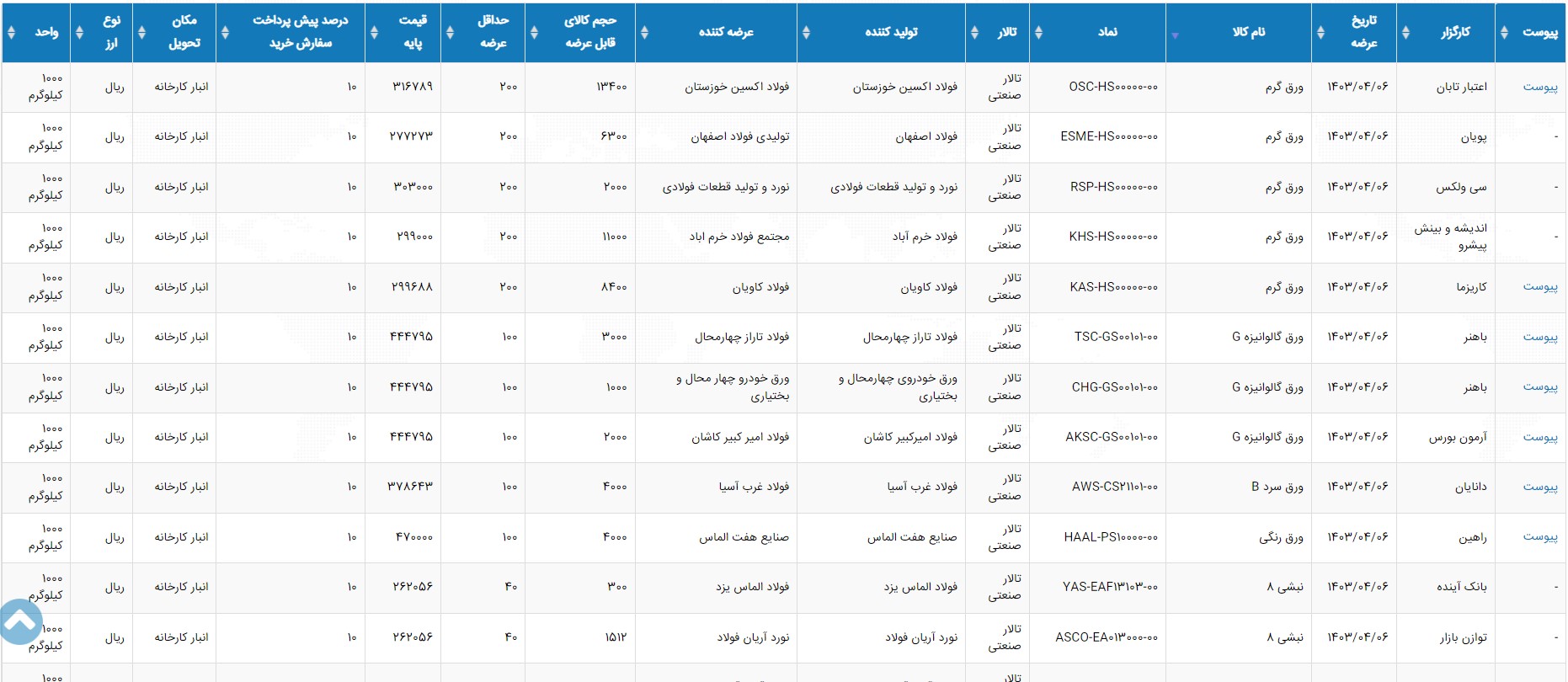Image resolution: width=1568 pixels, height=682 pixels.
Task: Sort by تالار column arrows
Action: (974, 33)
